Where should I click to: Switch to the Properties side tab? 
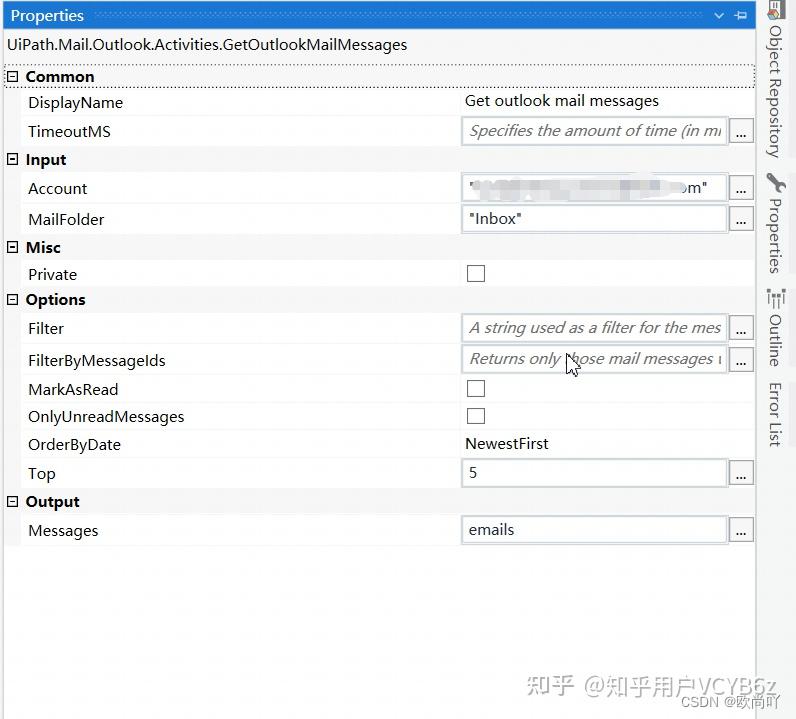(x=775, y=236)
